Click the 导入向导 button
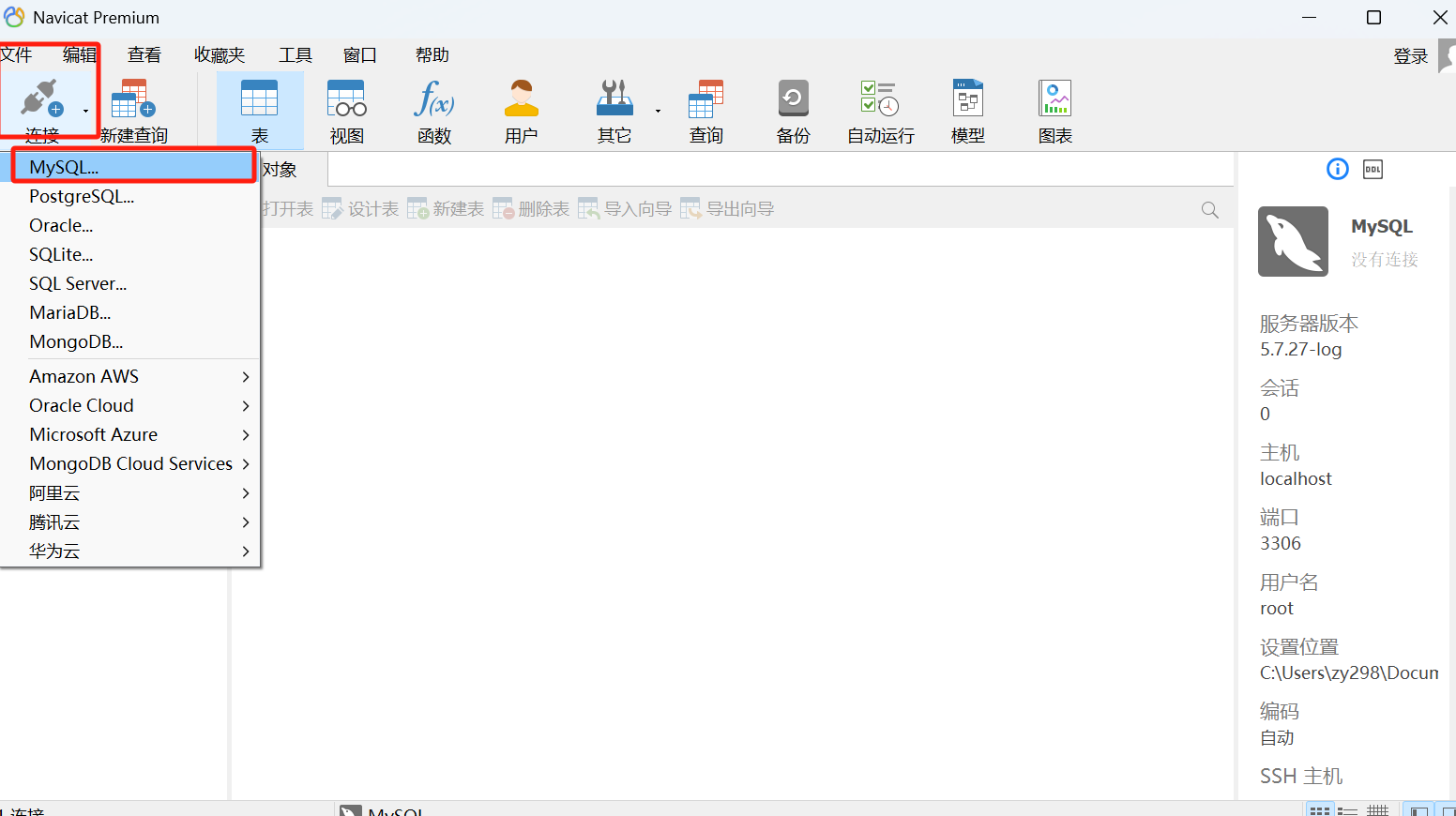This screenshot has width=1456, height=816. pos(625,209)
